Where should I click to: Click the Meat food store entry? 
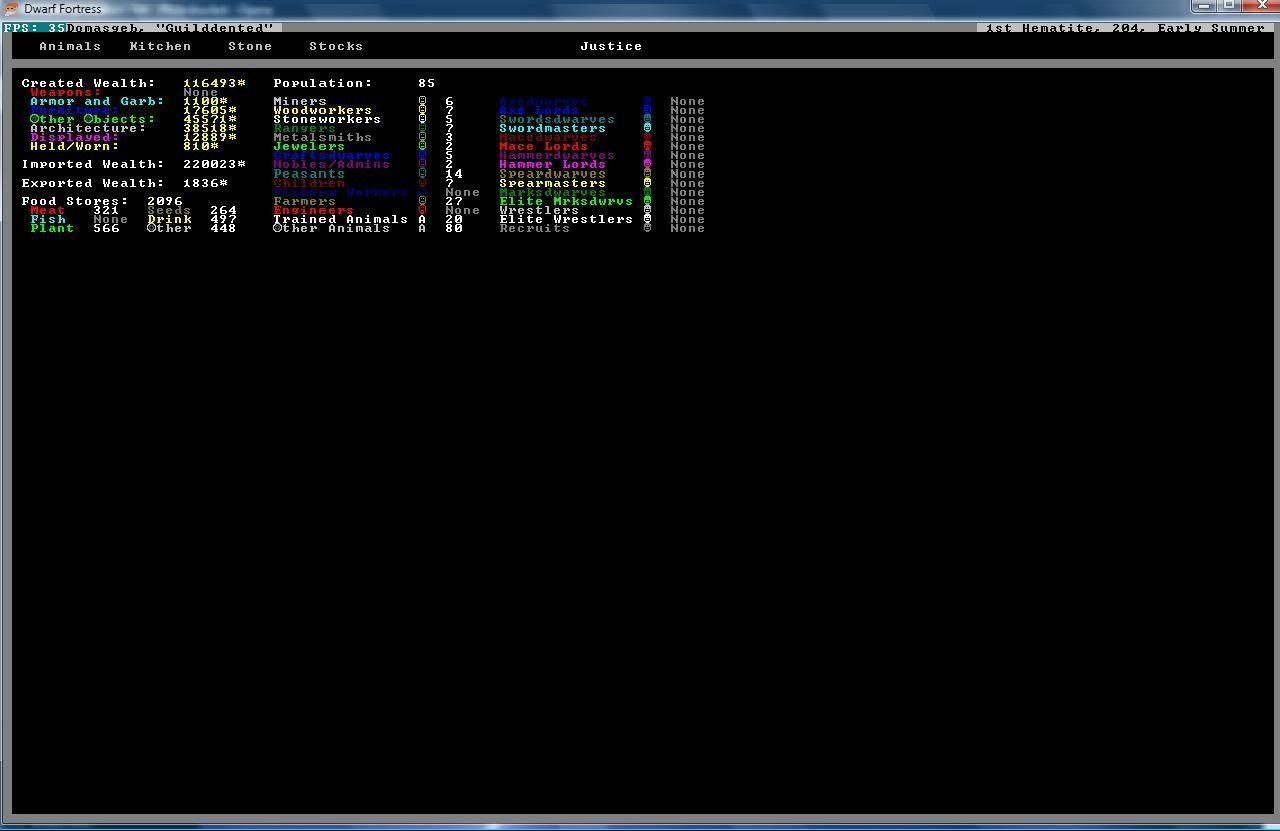coord(75,210)
